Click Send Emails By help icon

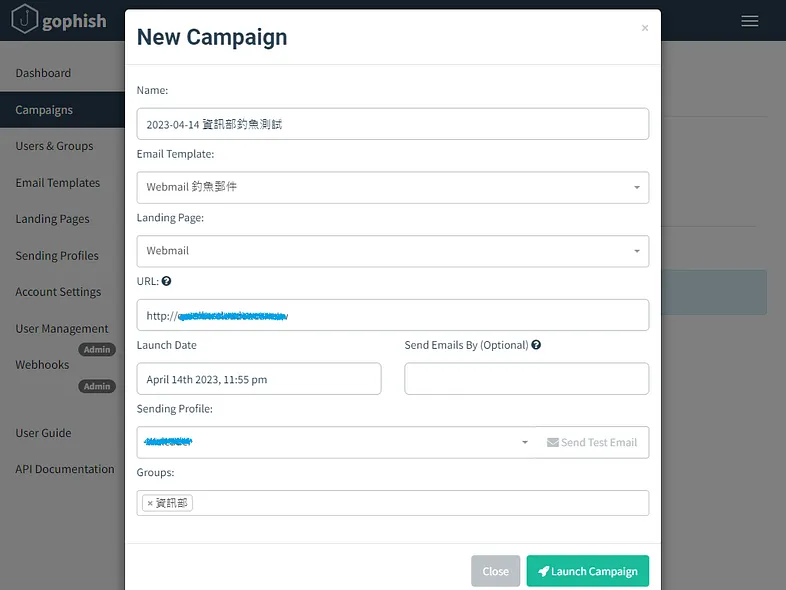(x=537, y=345)
